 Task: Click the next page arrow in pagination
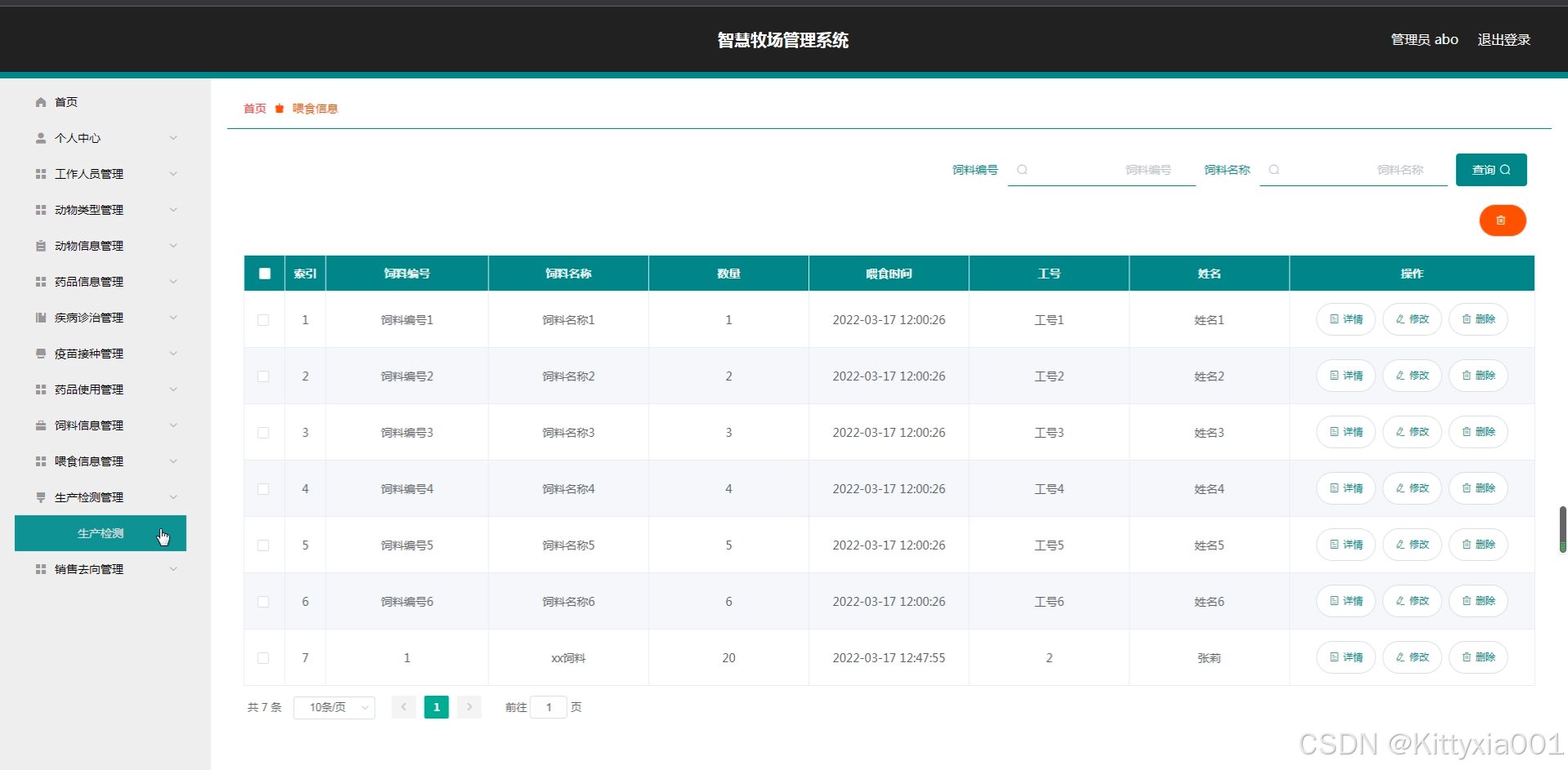tap(469, 707)
